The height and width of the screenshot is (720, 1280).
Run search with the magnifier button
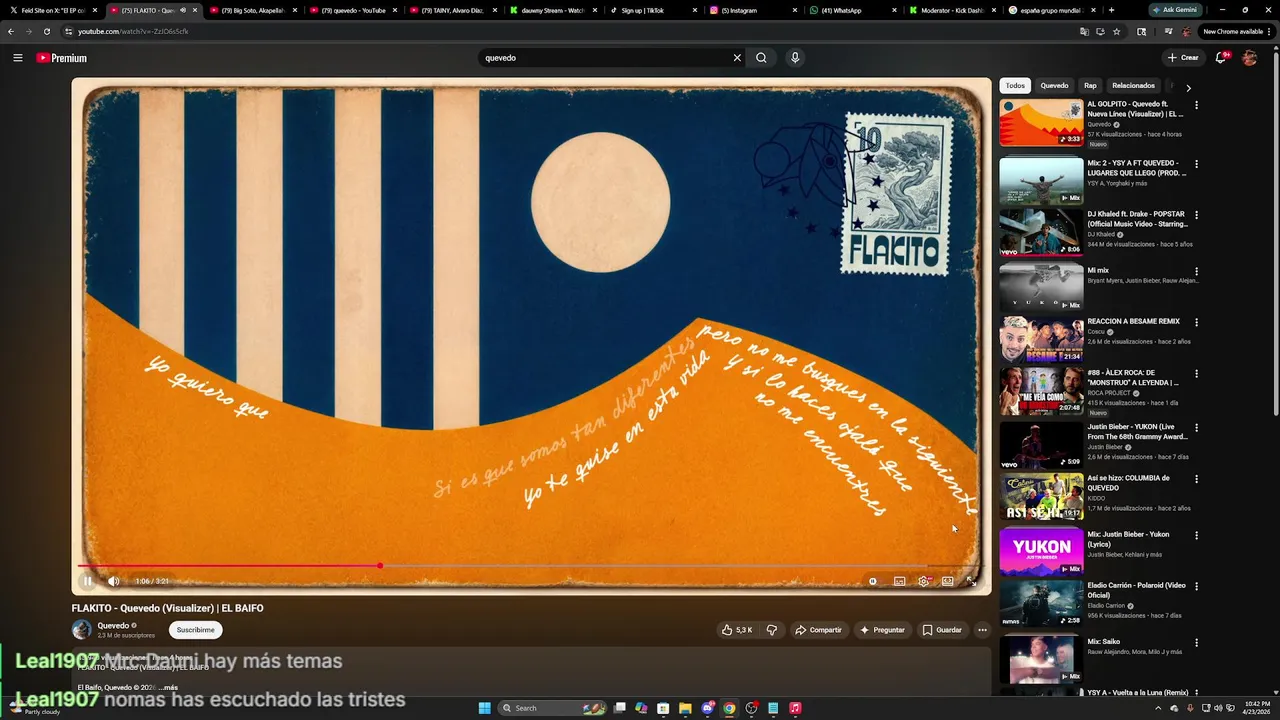point(761,58)
